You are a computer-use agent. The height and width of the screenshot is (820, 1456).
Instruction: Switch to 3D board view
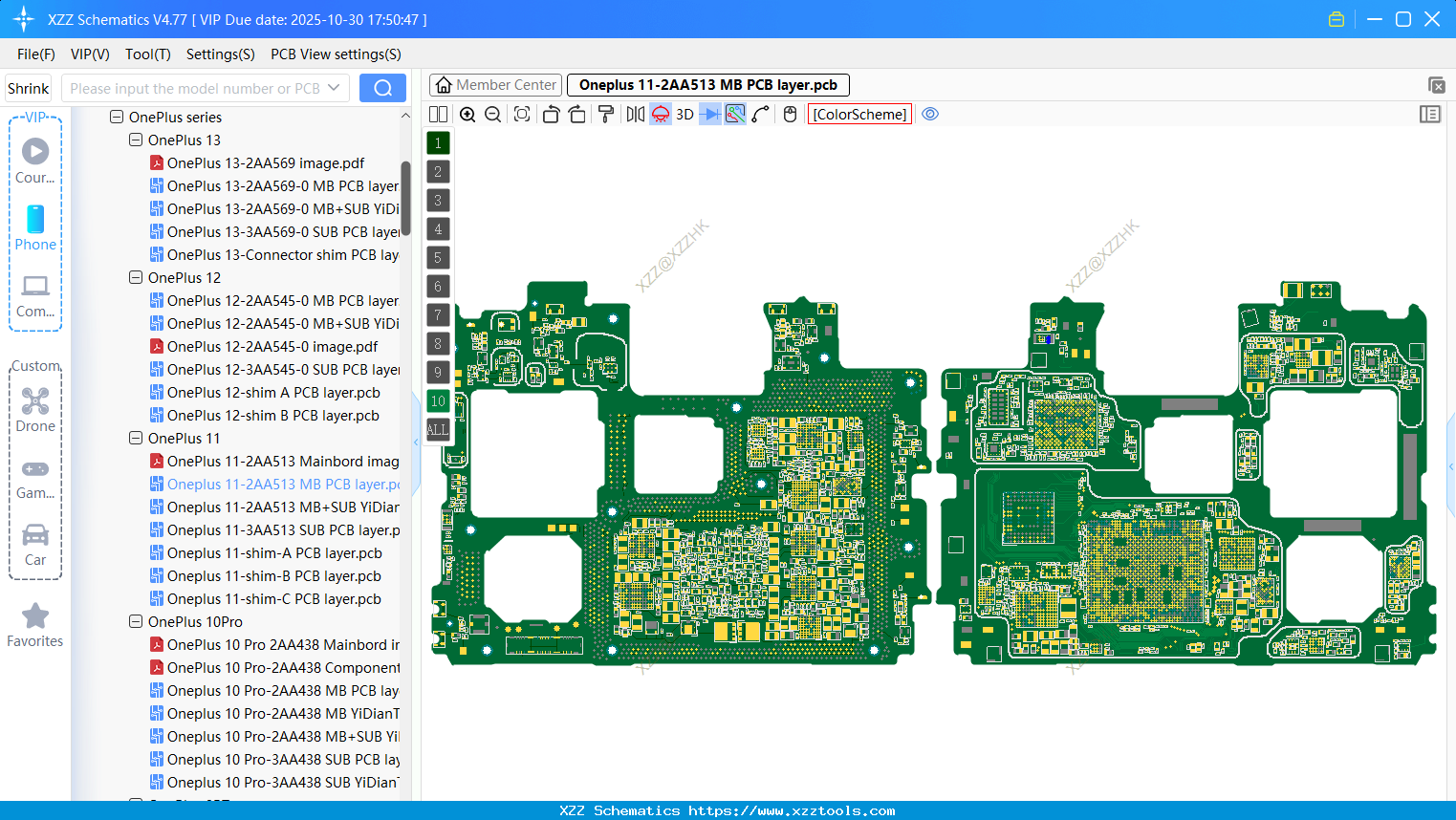tap(684, 114)
